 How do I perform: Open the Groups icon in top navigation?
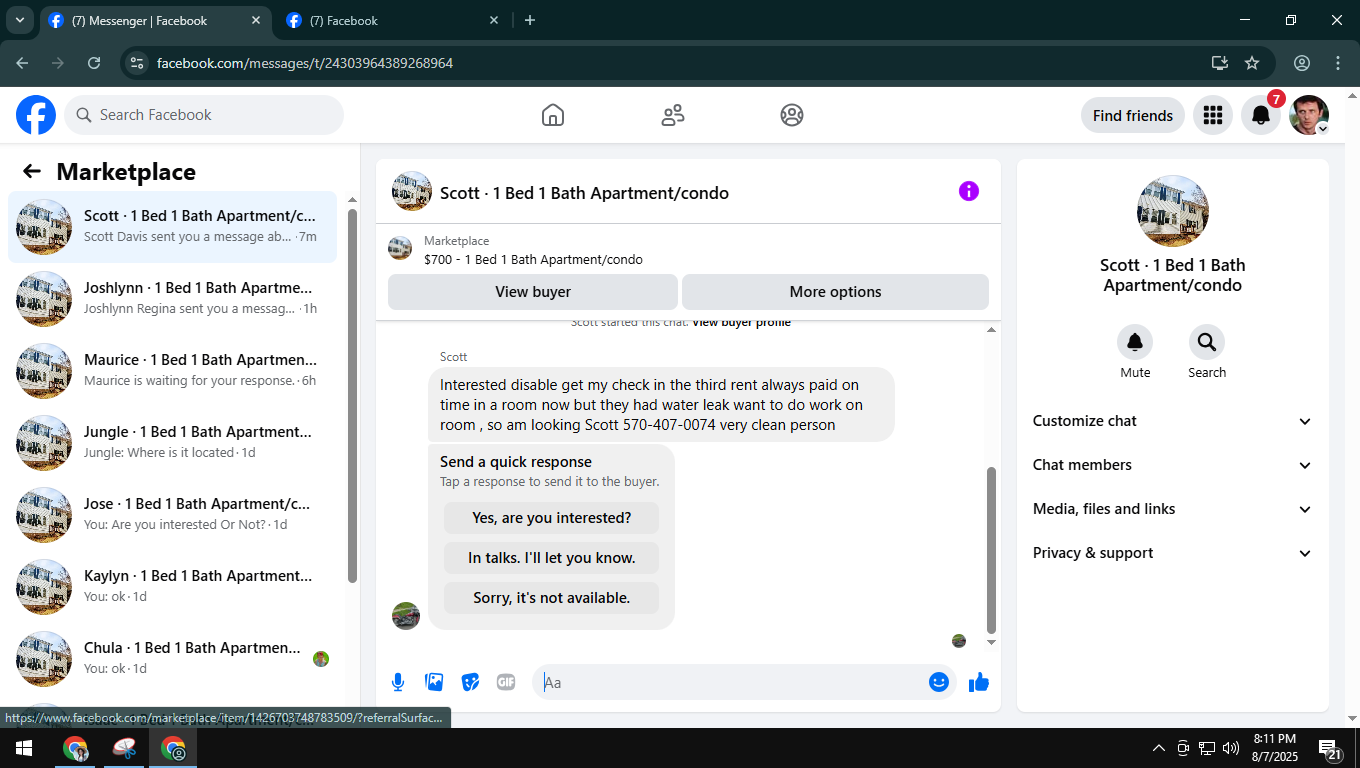792,115
